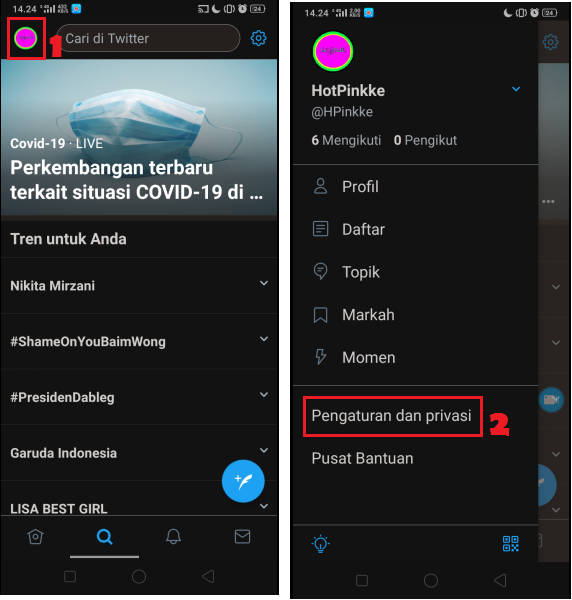
Task: Open the notifications bell tab
Action: coord(173,536)
